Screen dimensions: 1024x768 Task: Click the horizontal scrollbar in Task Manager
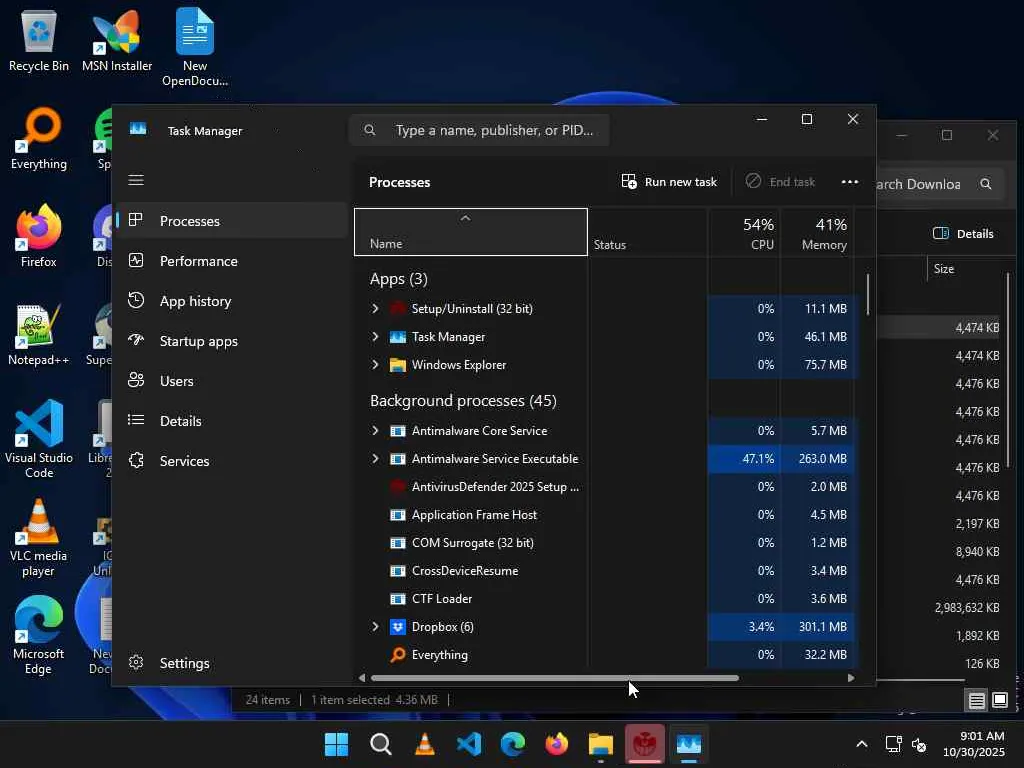(554, 678)
